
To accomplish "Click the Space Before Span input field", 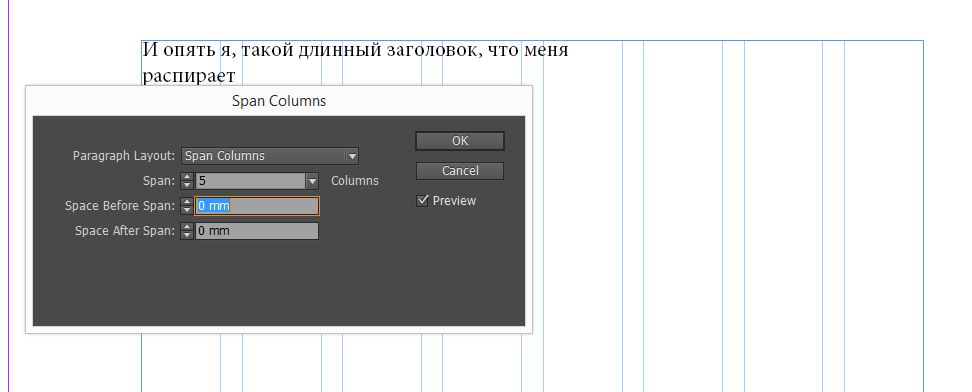I will tap(257, 206).
